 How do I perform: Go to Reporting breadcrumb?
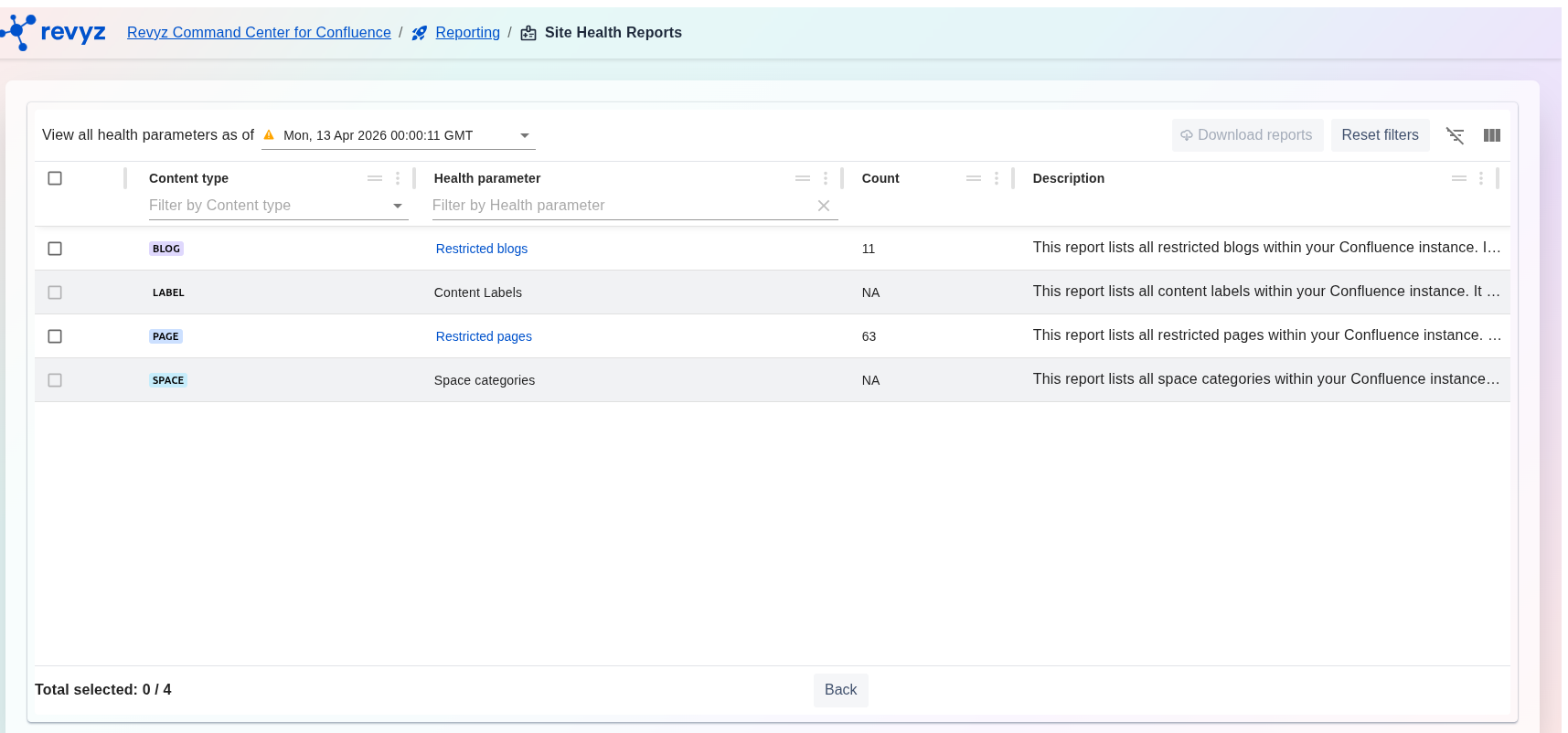(467, 33)
